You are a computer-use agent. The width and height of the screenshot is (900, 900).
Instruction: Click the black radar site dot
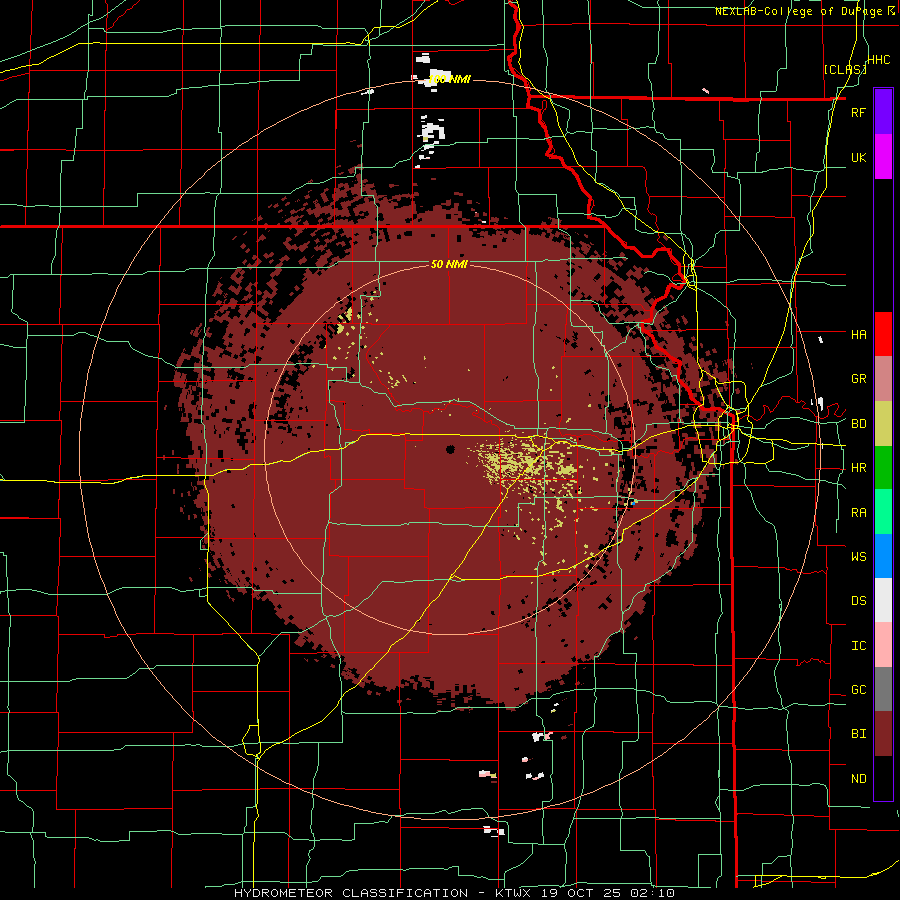451,449
